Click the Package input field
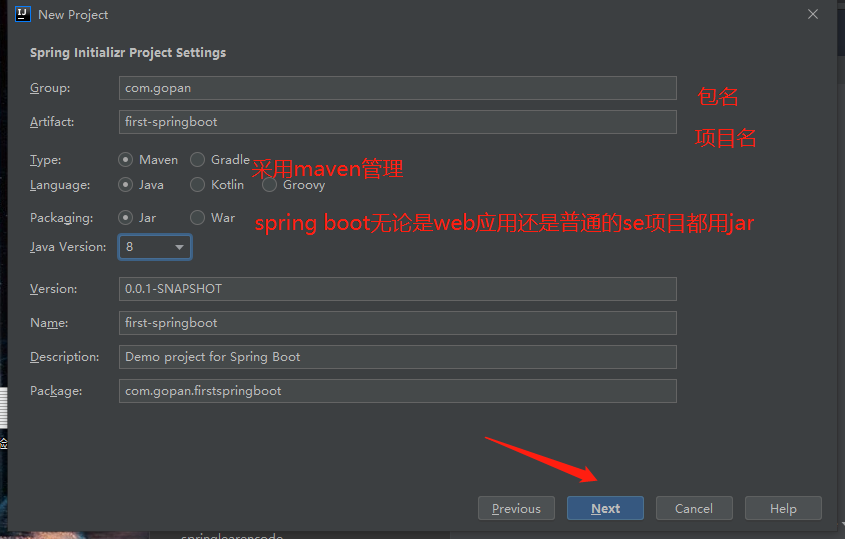 click(398, 391)
